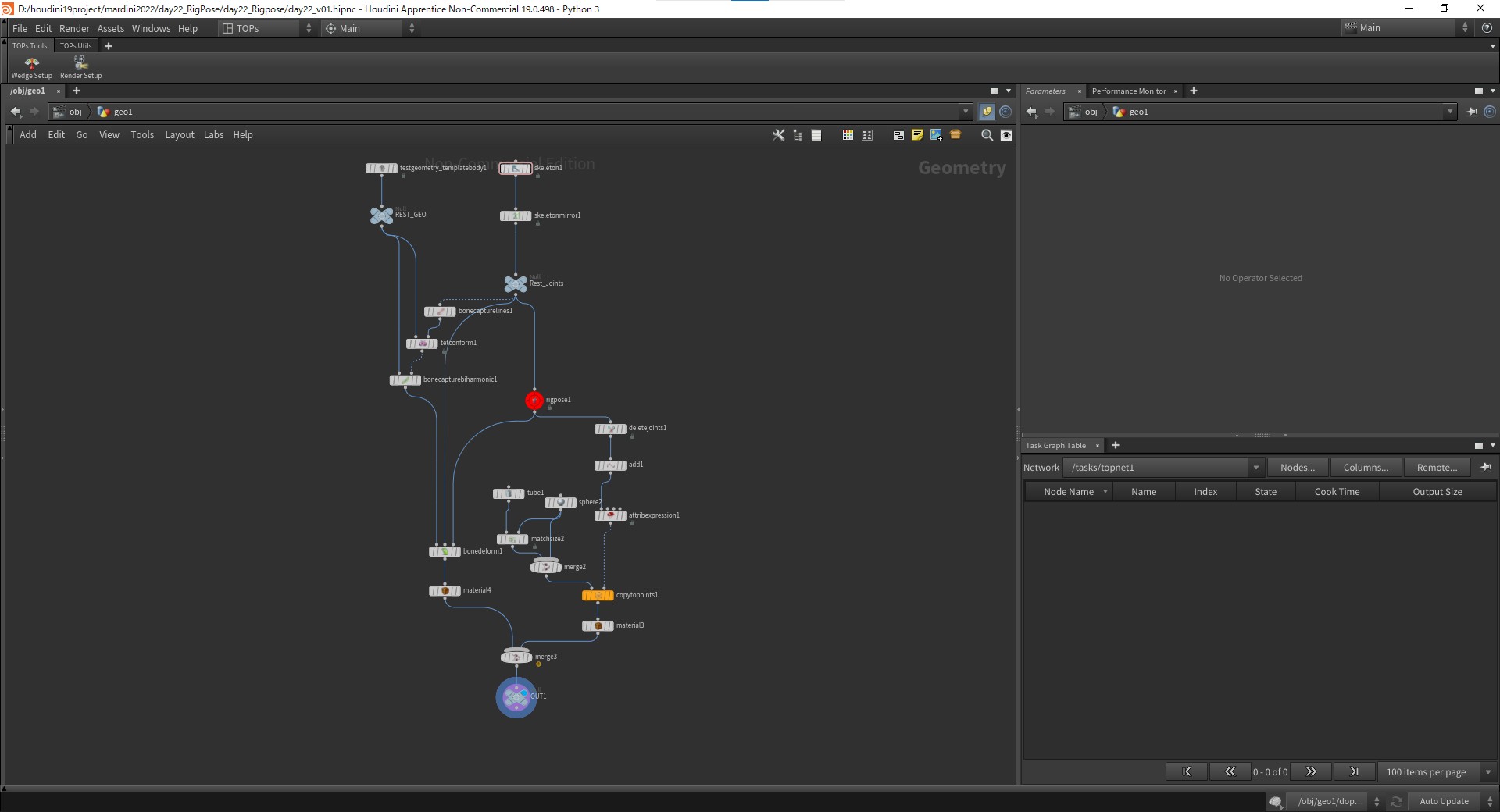1500x812 pixels.
Task: Select the OUT1 null node
Action: [516, 697]
